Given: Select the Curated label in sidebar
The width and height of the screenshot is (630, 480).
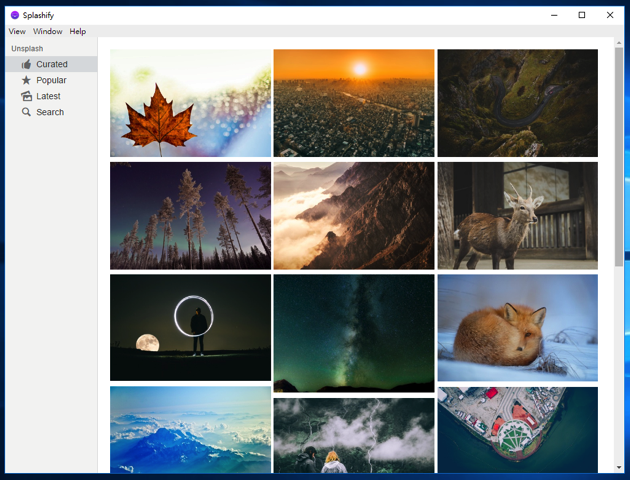Looking at the screenshot, I should click(x=52, y=64).
